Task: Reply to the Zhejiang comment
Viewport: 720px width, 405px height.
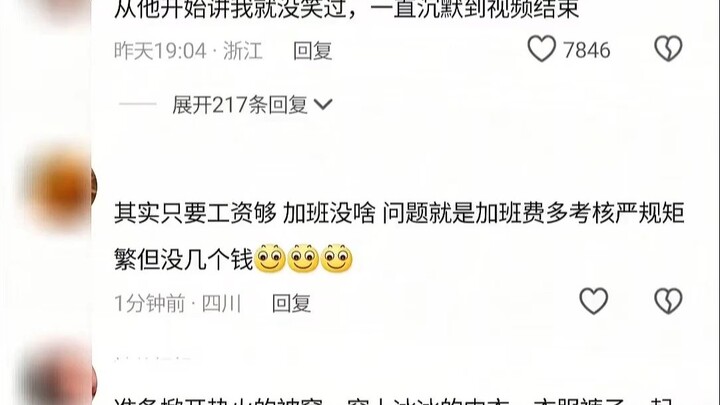Action: coord(313,51)
